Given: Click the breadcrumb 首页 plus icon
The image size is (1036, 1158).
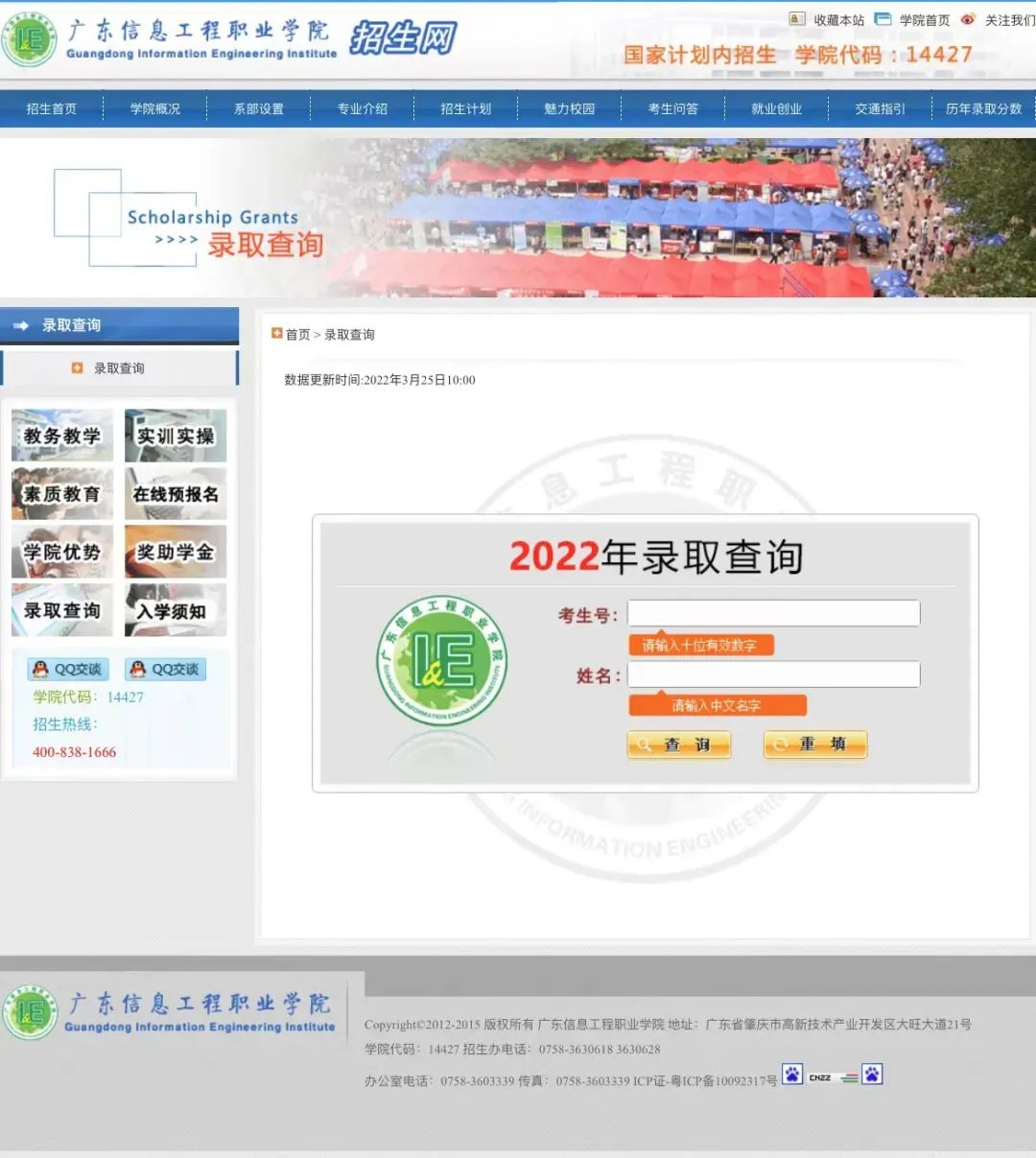Looking at the screenshot, I should click(x=277, y=334).
